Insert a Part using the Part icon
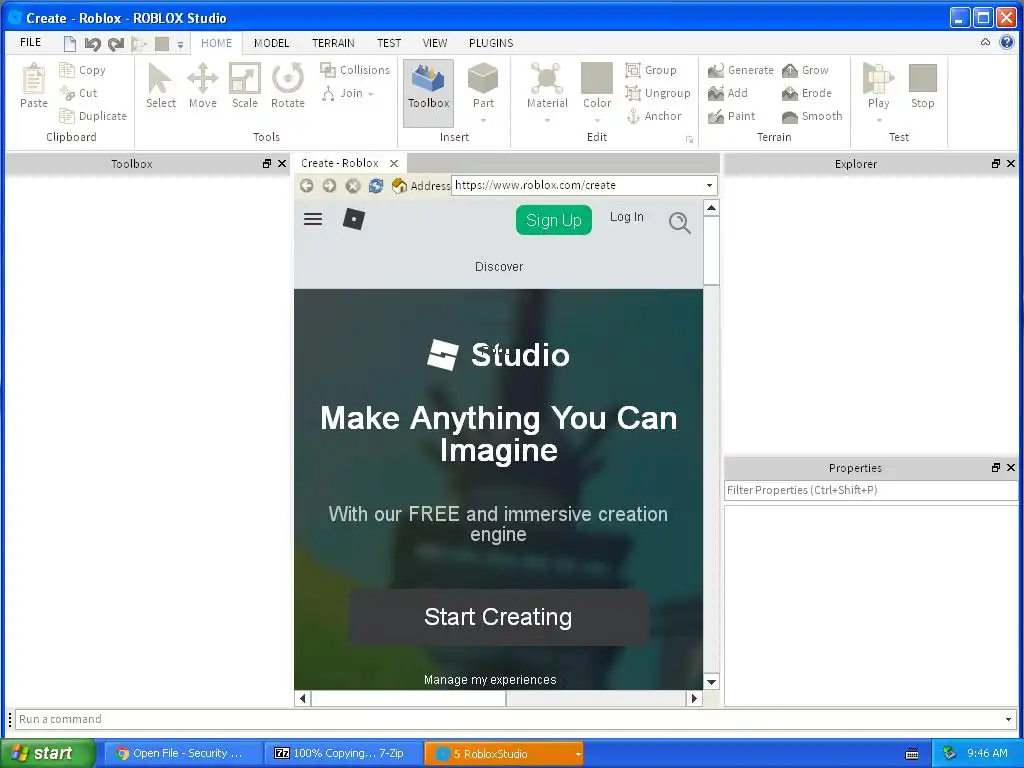This screenshot has width=1024, height=768. point(483,79)
